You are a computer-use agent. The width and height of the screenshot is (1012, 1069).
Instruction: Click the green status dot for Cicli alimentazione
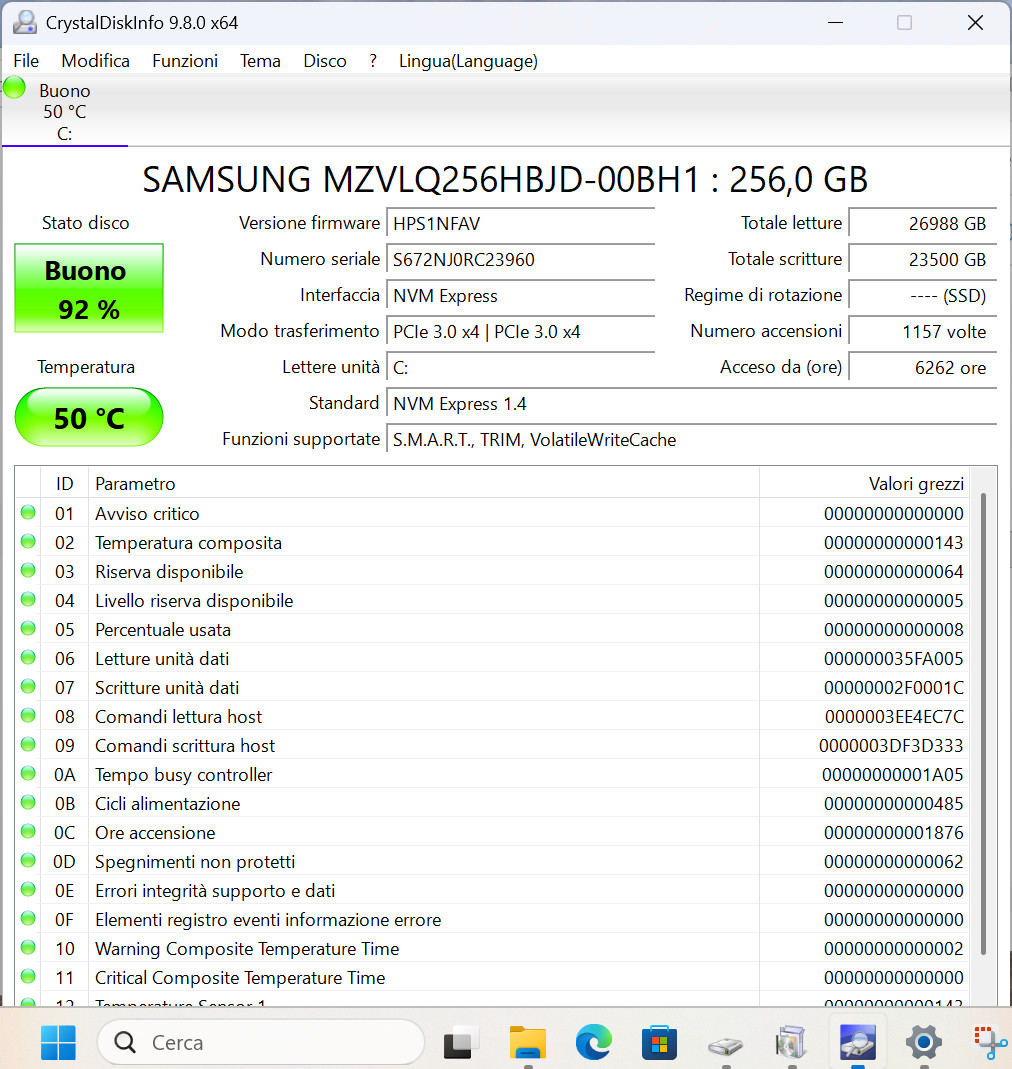28,802
